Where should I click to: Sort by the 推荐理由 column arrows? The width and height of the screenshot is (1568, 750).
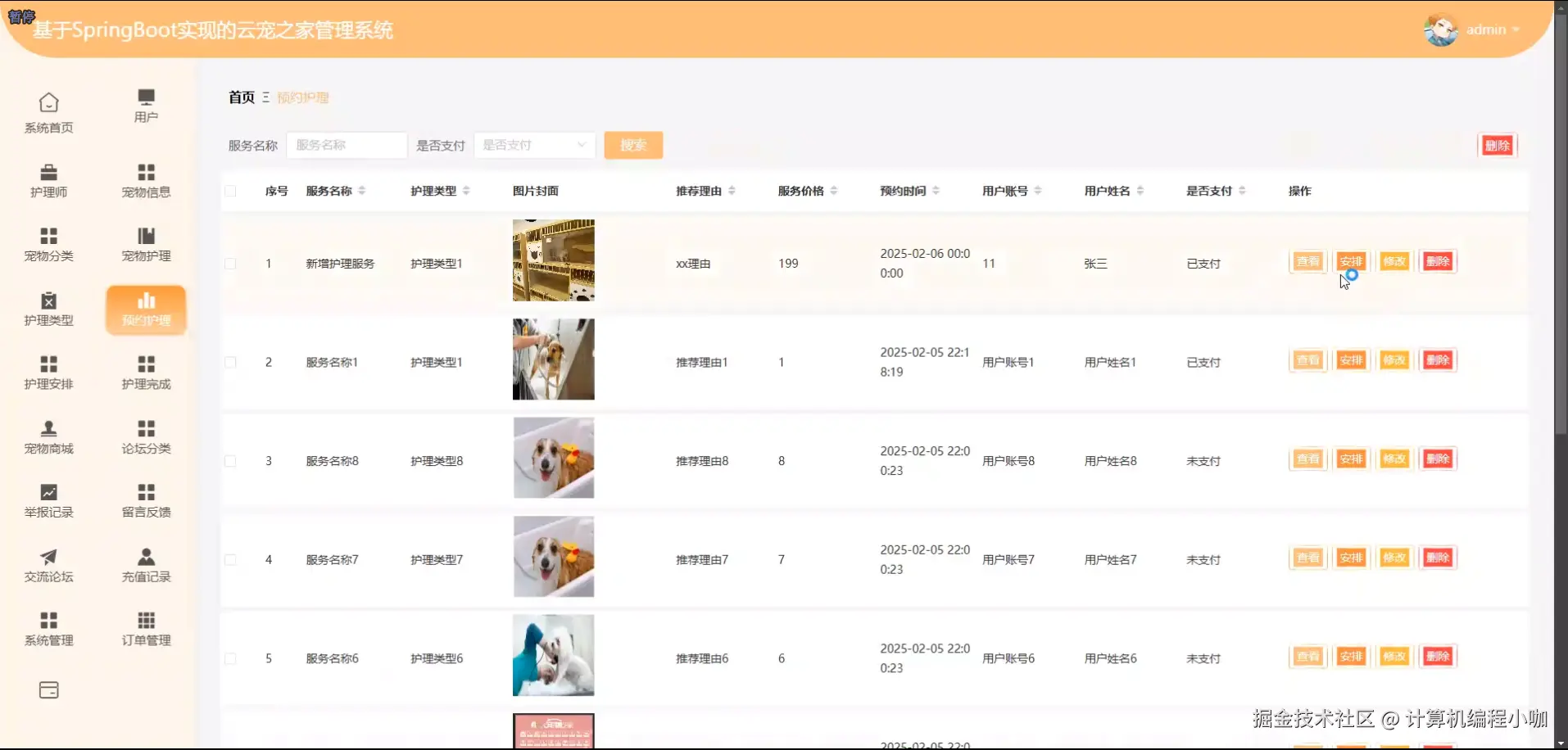click(732, 191)
